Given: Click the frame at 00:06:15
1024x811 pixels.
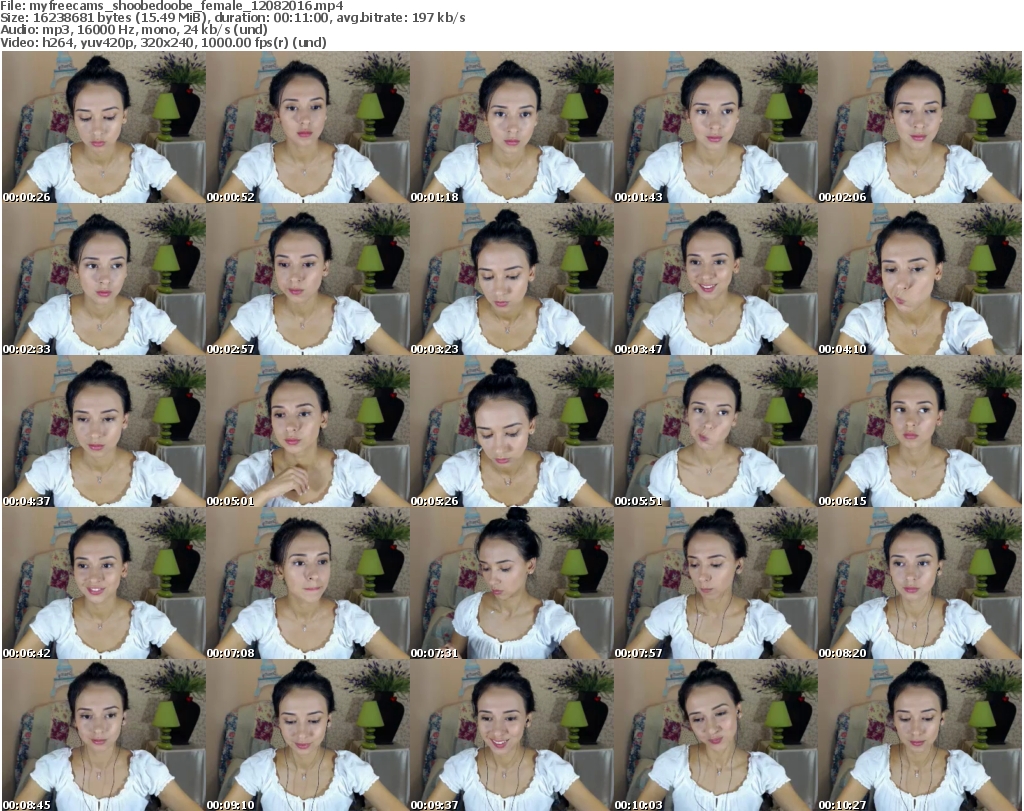Looking at the screenshot, I should (x=920, y=432).
